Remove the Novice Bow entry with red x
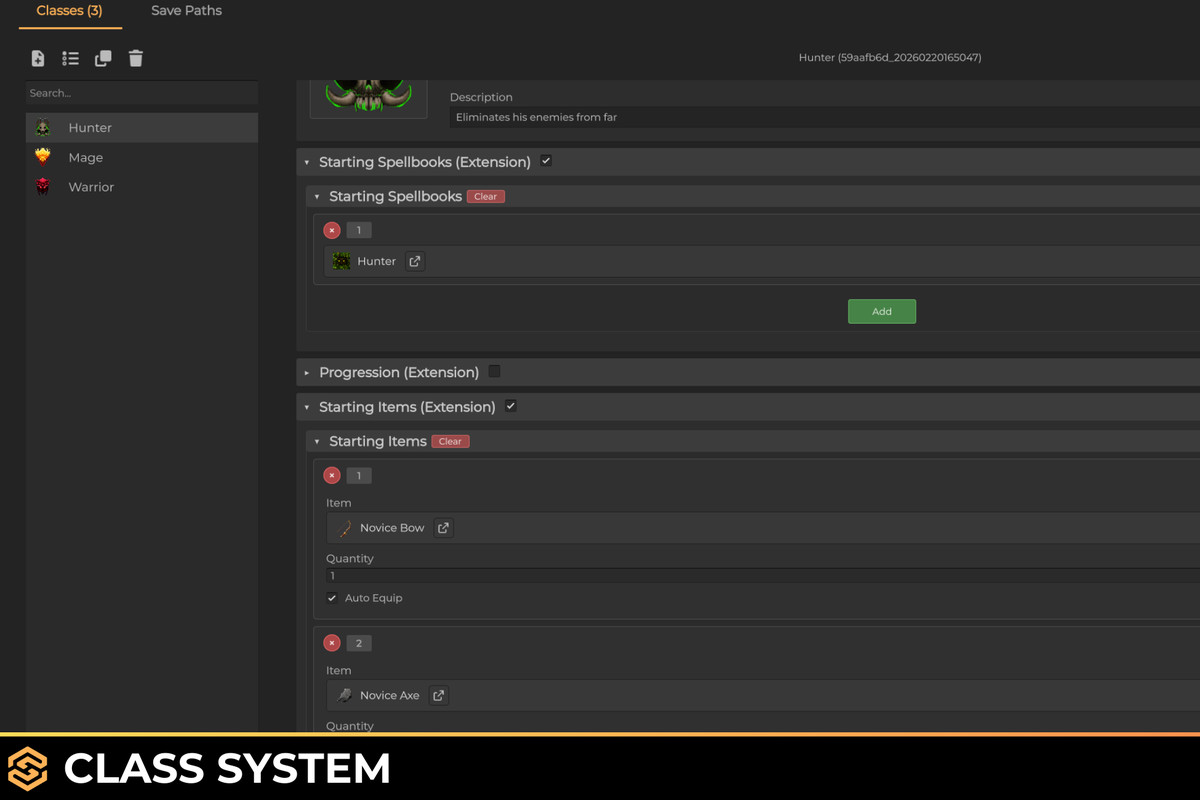The width and height of the screenshot is (1200, 800). [331, 475]
